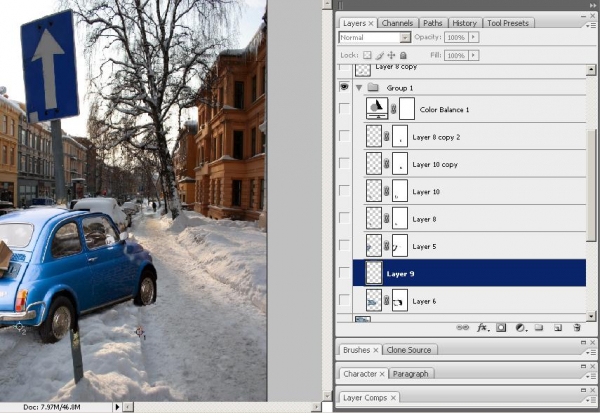
Task: Click chain link of Layer 5
Action: [386, 246]
